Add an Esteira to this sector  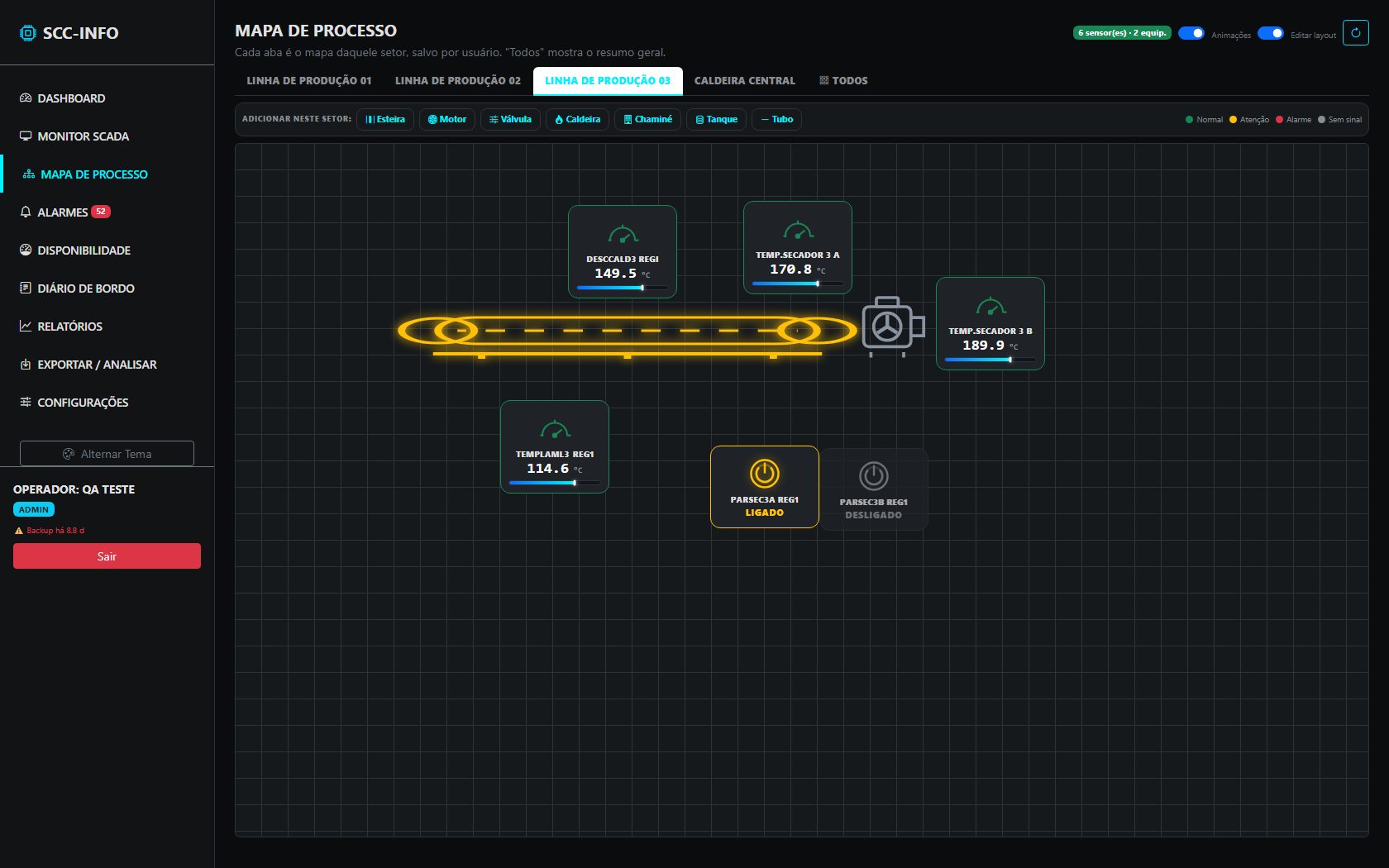point(385,120)
